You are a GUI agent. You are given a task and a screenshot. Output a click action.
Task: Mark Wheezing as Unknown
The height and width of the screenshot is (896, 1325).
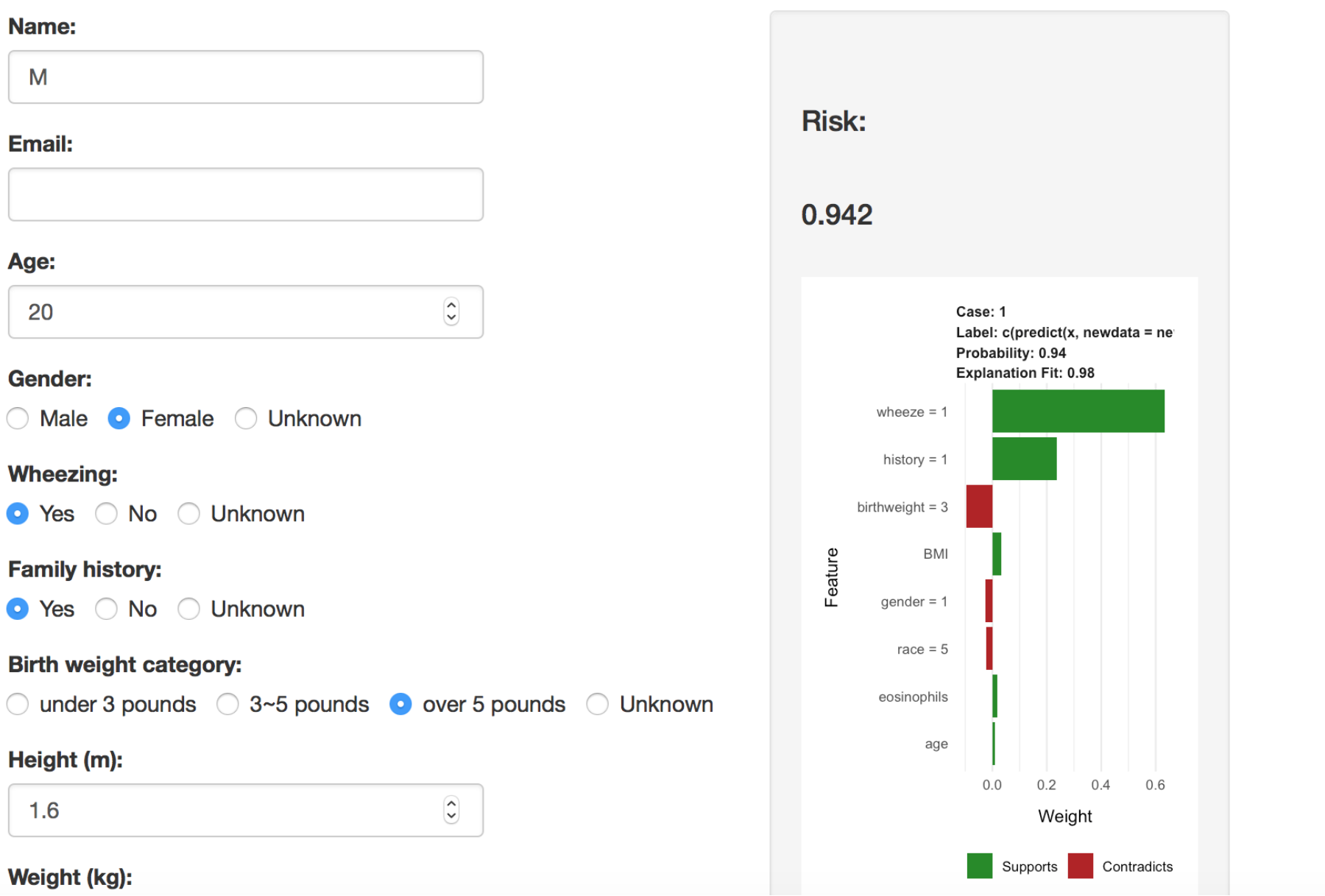click(x=189, y=514)
